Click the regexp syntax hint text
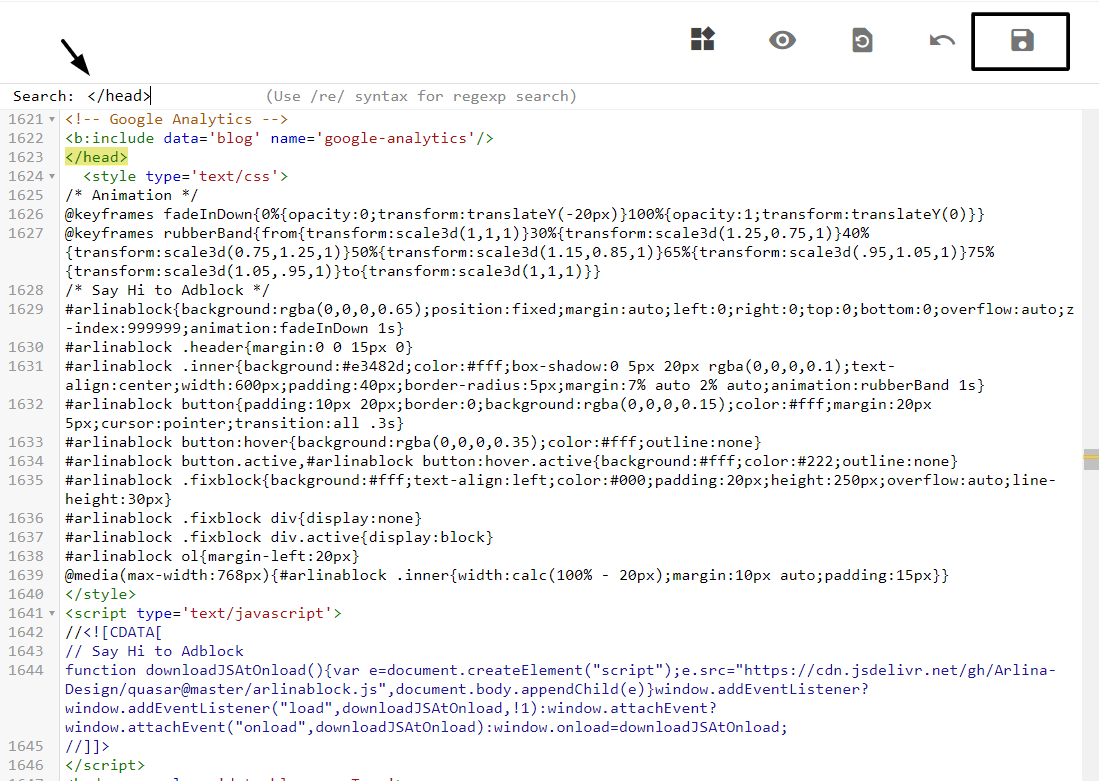1099x781 pixels. coord(421,96)
